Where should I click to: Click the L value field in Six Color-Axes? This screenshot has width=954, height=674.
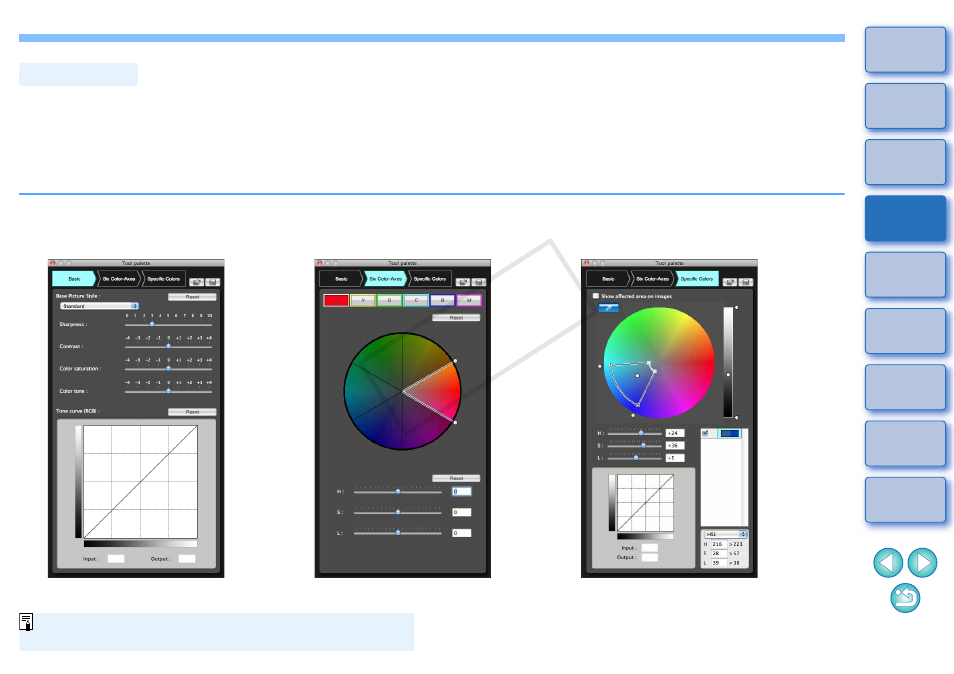(x=461, y=533)
